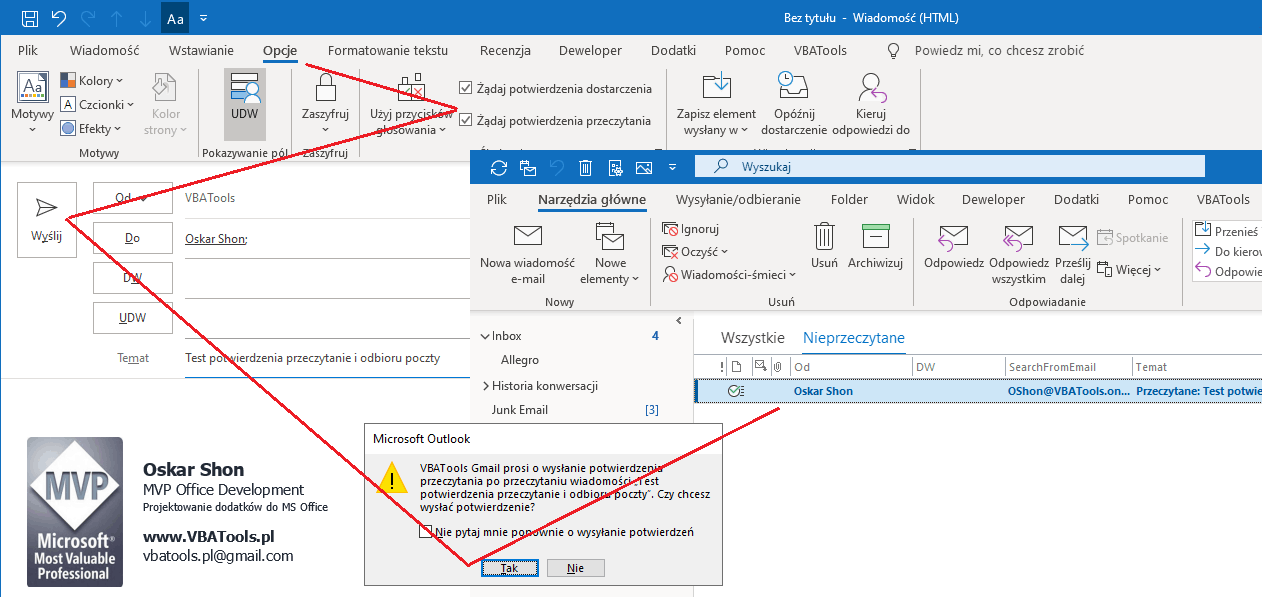Select Oskar Shon message in list
Image resolution: width=1262 pixels, height=597 pixels.
[978, 391]
